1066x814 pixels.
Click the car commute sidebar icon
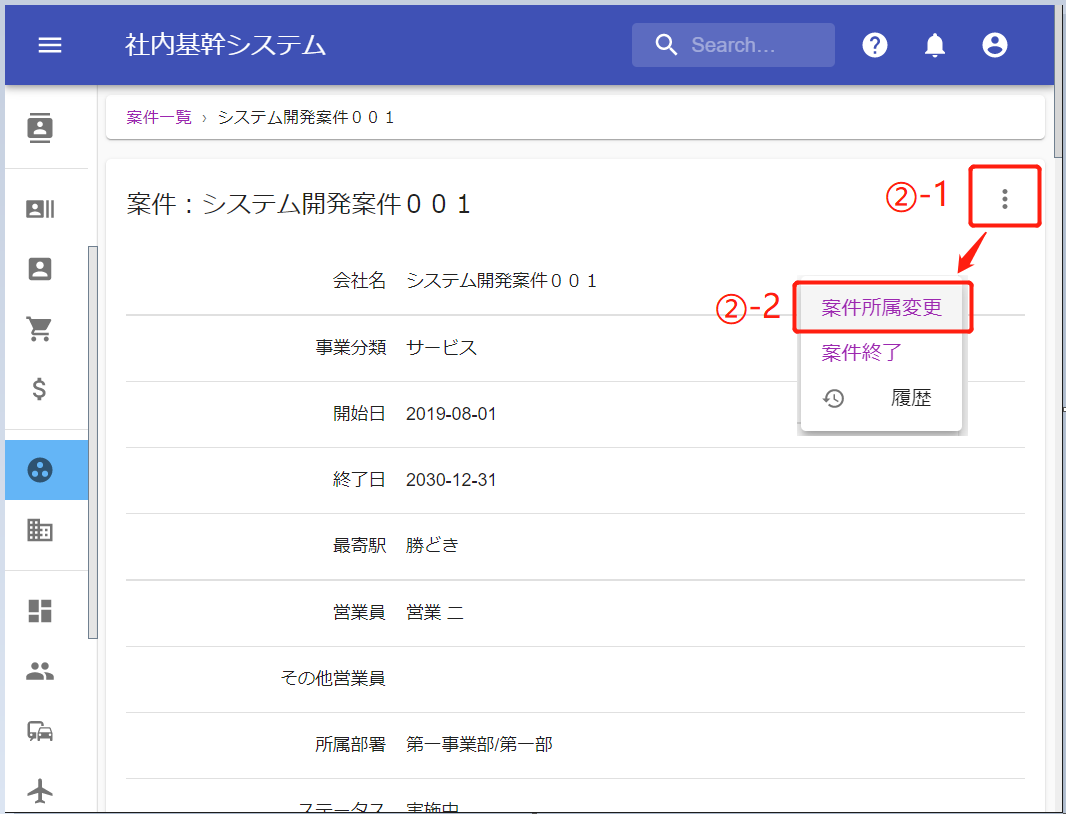(x=40, y=731)
